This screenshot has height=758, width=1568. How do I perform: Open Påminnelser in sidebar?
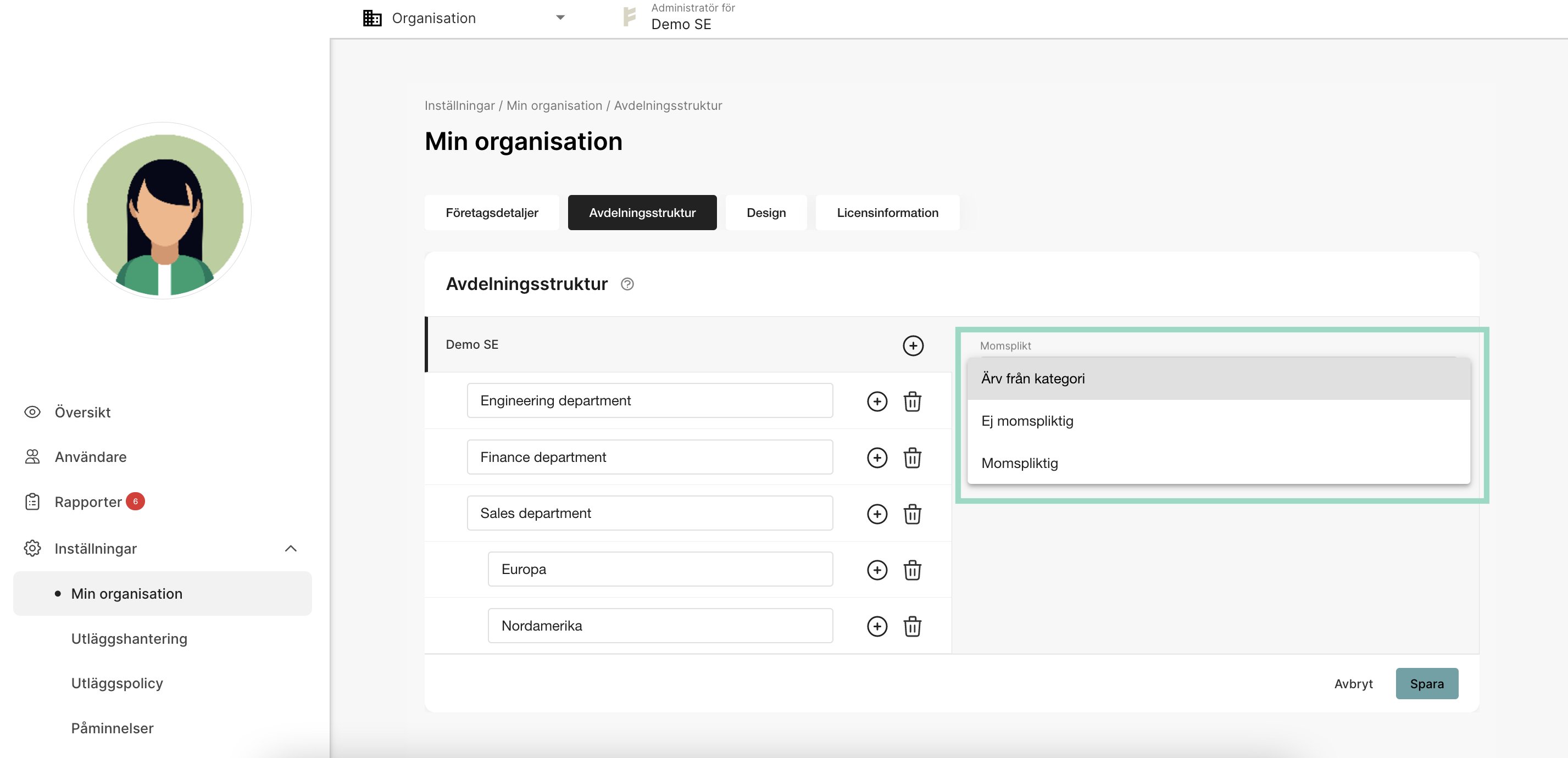(x=112, y=728)
